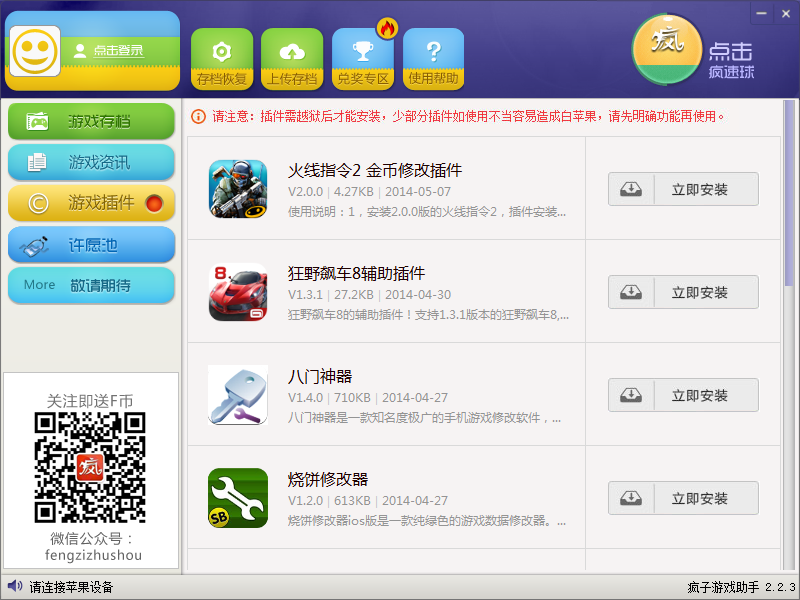Click the title 火线指令2 金币修改插件
This screenshot has height=600, width=800.
(375, 170)
